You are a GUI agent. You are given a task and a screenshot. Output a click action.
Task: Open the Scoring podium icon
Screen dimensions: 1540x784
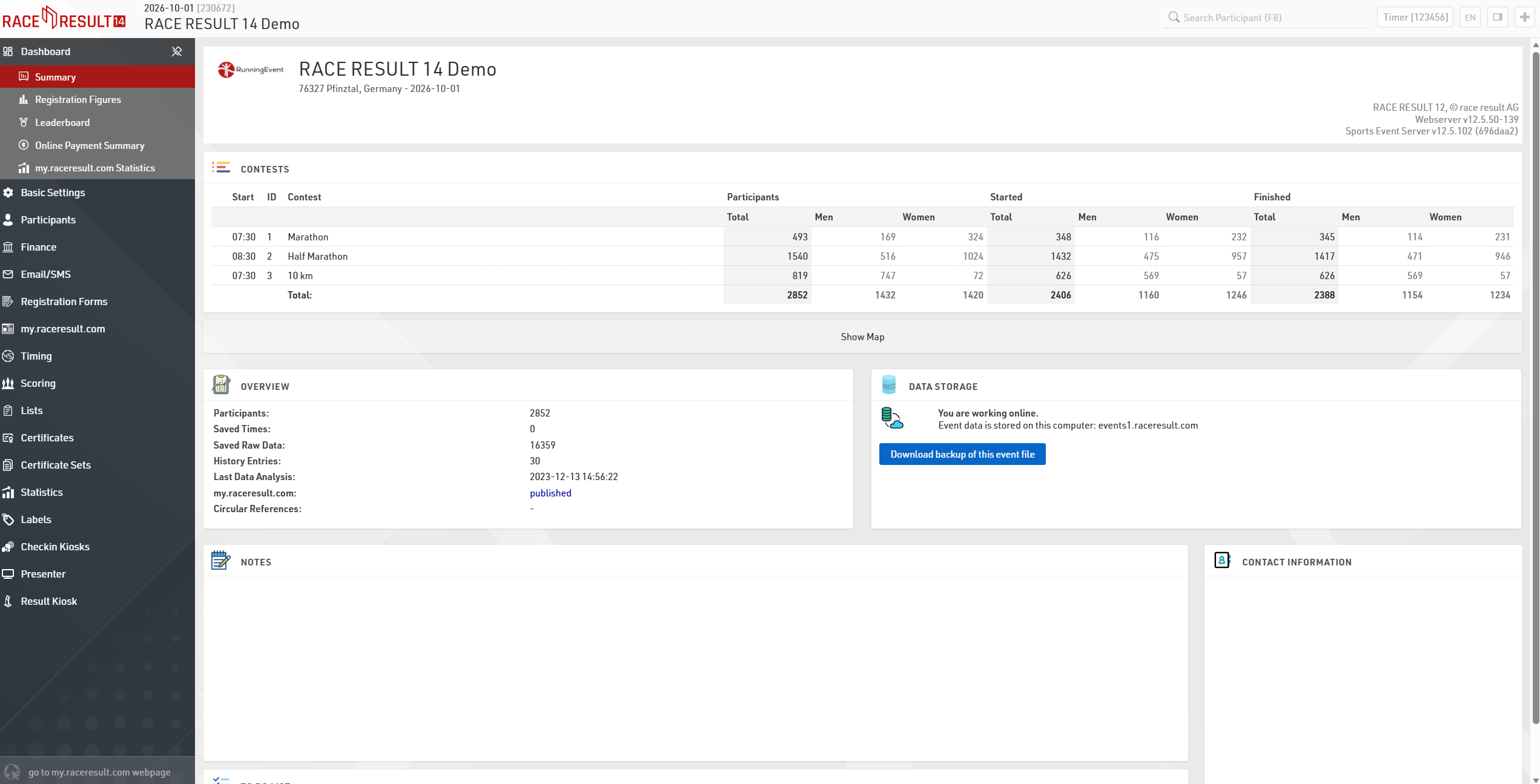point(8,383)
